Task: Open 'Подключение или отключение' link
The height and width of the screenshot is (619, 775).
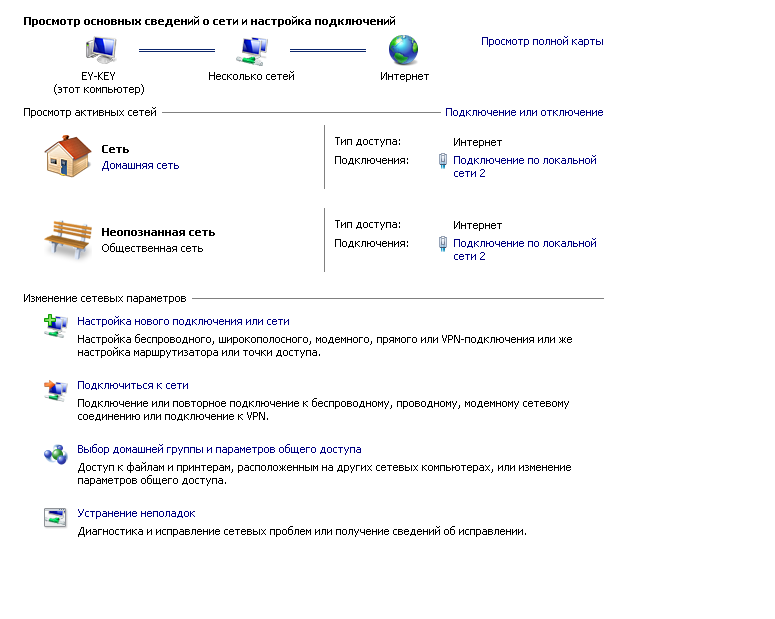Action: [x=524, y=112]
